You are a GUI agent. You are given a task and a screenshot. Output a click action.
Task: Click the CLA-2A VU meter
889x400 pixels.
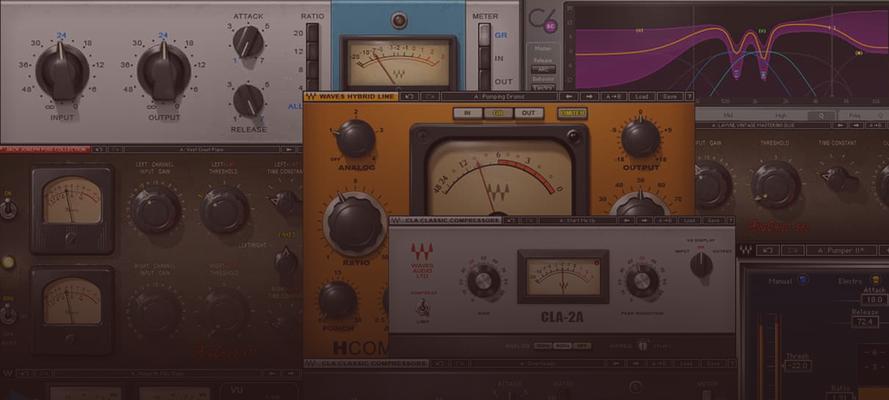tap(563, 277)
